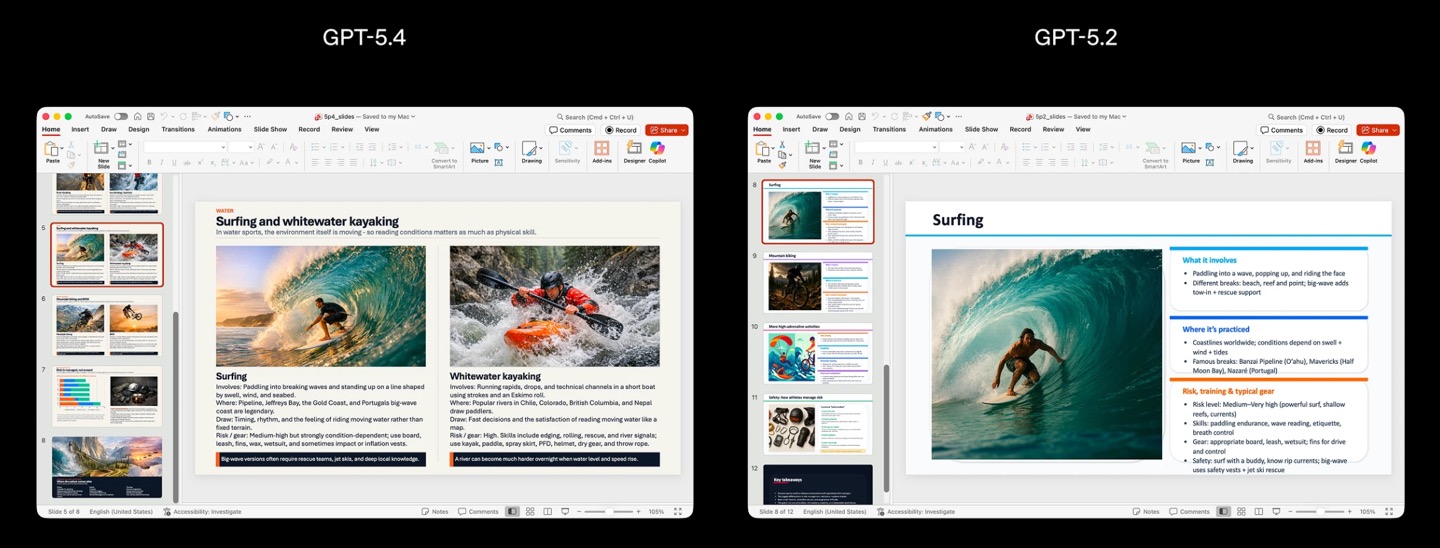Click zoom in plus in 5p2_slides status bar

(1349, 511)
